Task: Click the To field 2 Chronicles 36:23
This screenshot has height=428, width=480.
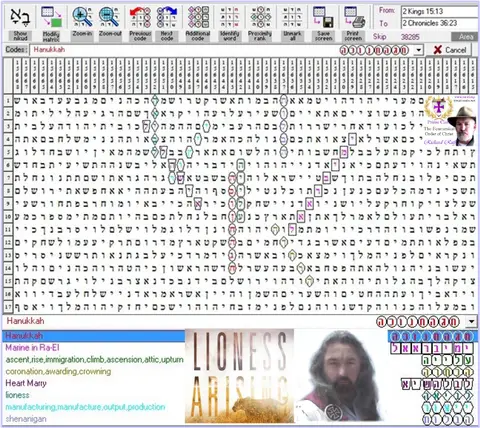Action: click(x=439, y=23)
